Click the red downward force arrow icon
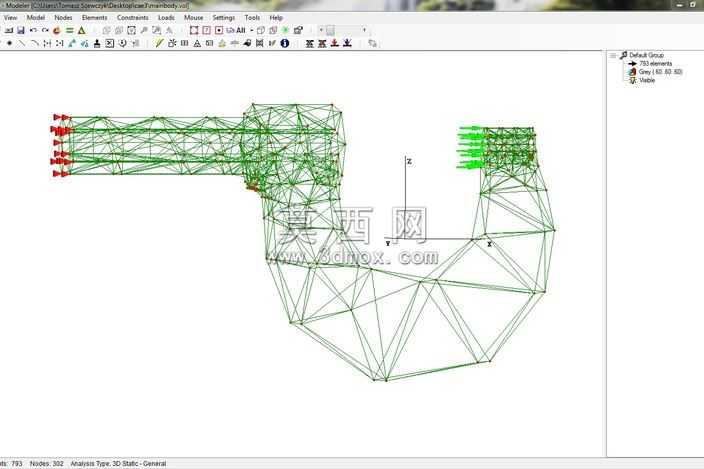The image size is (704, 469). click(x=334, y=44)
